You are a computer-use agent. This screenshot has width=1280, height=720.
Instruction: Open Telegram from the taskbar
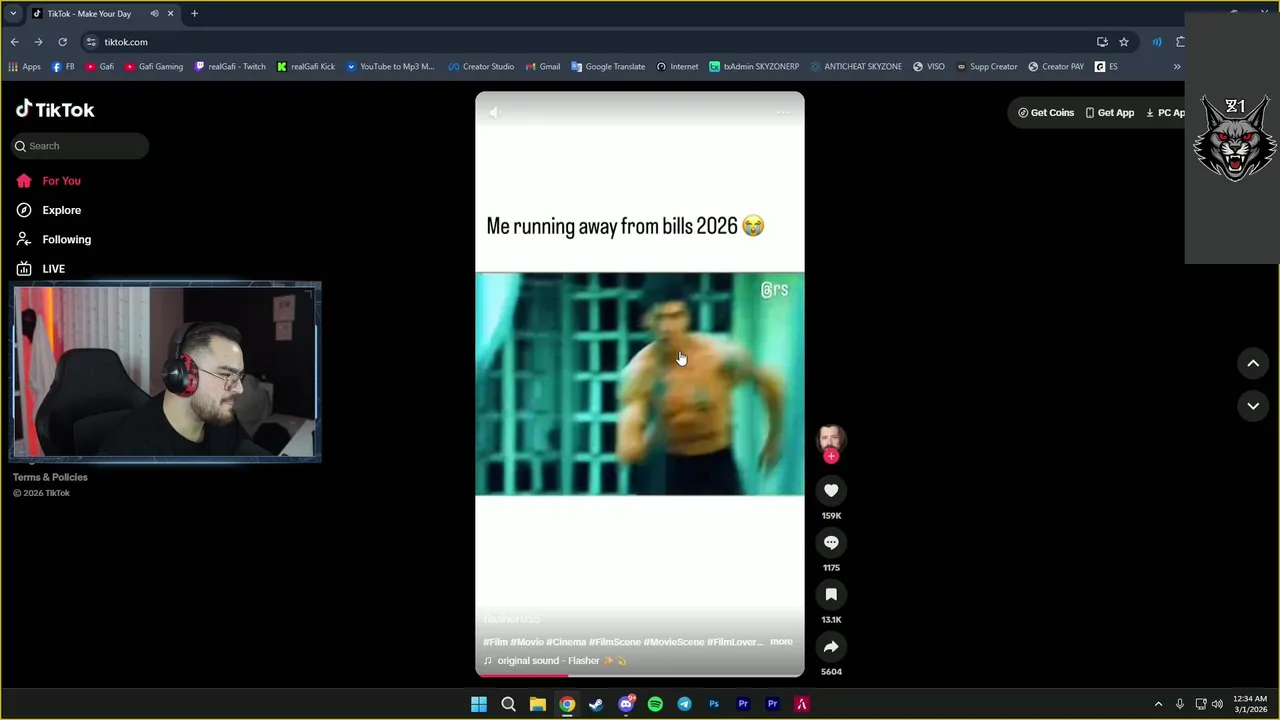684,704
